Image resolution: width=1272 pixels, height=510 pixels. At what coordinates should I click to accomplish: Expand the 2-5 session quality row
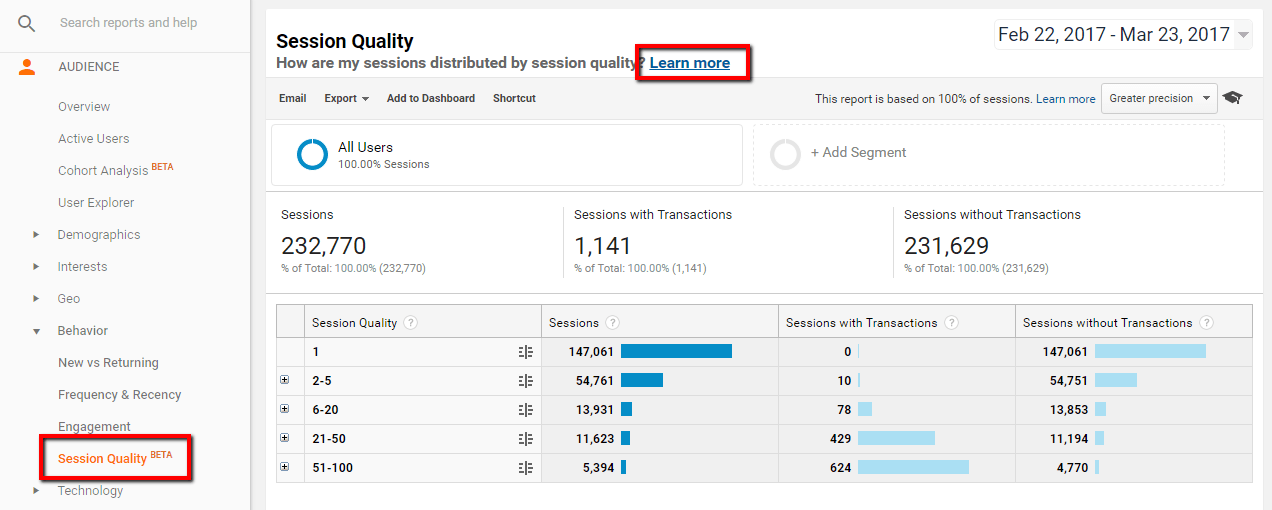(x=285, y=380)
